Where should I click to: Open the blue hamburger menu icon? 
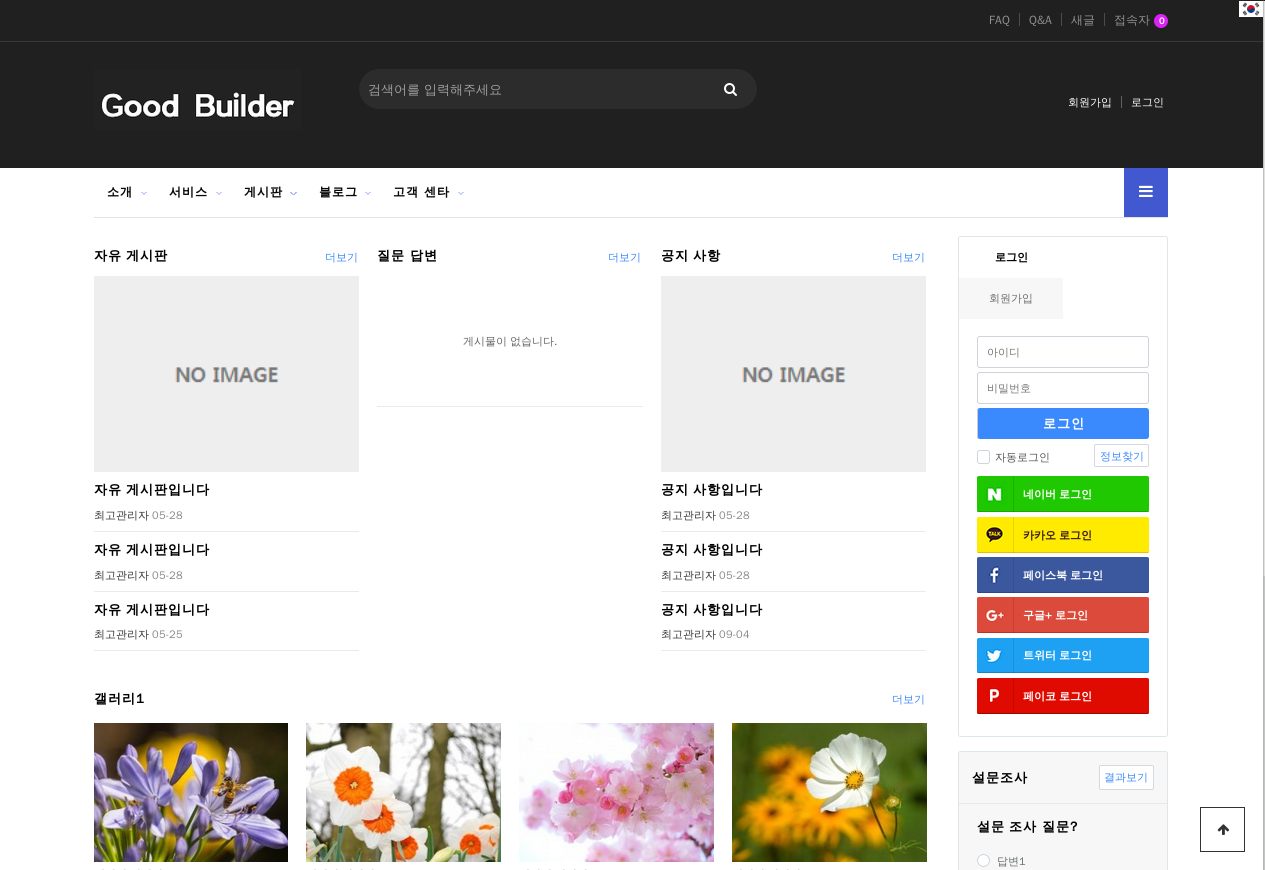pos(1145,192)
